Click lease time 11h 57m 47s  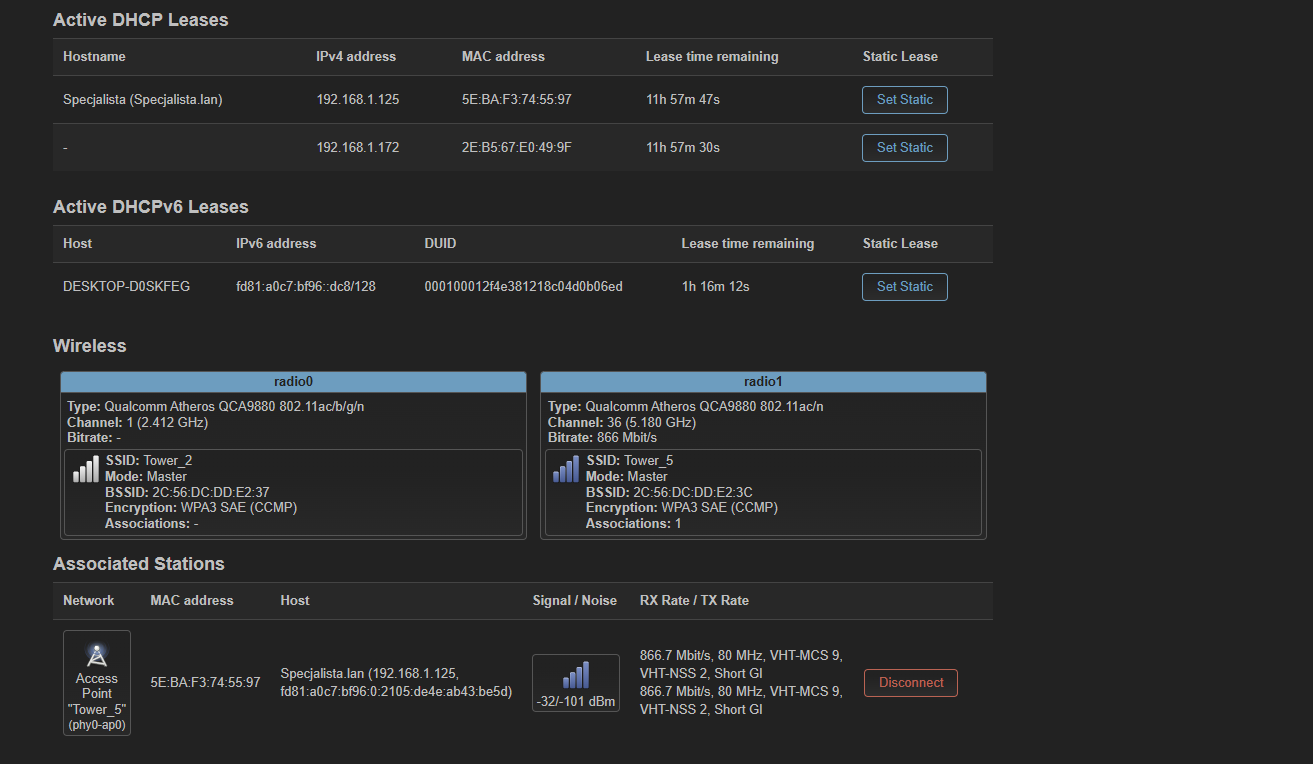click(683, 100)
